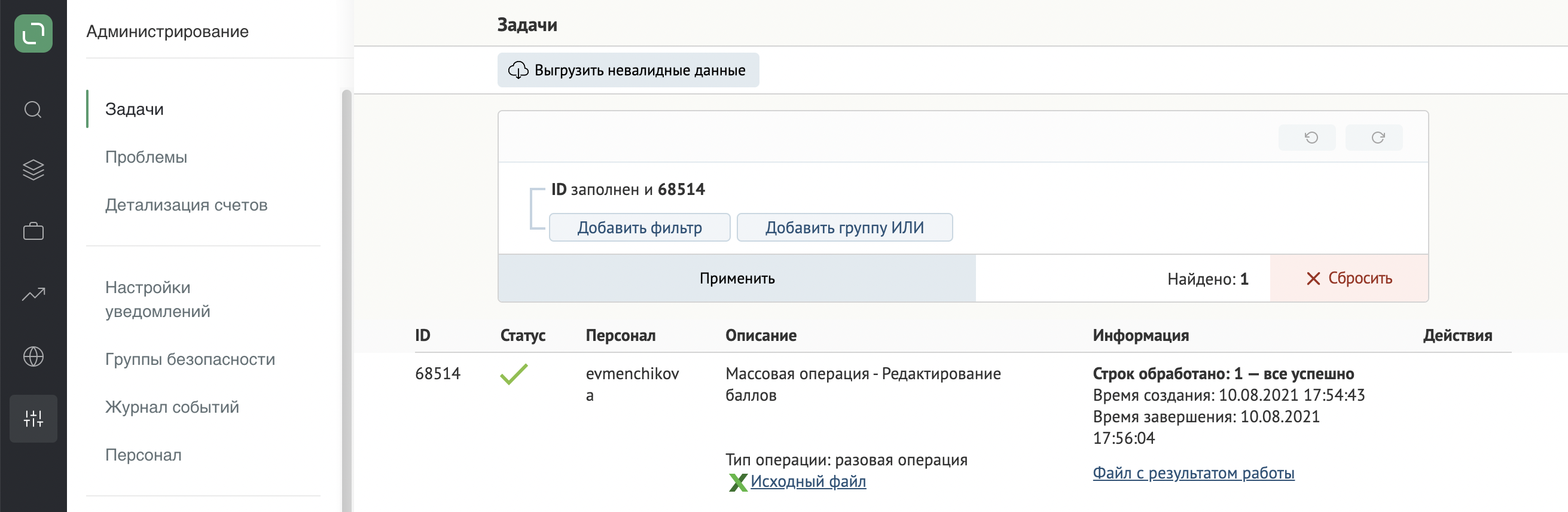The width and height of the screenshot is (1568, 512).
Task: Click the Задачи page title
Action: (527, 25)
